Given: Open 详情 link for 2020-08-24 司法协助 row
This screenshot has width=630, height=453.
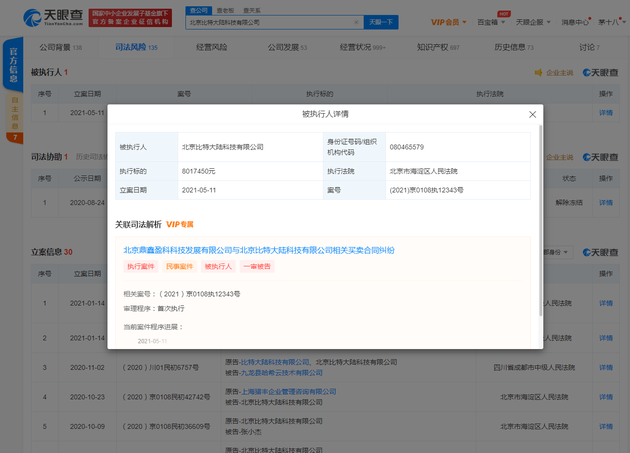Looking at the screenshot, I should coord(606,203).
